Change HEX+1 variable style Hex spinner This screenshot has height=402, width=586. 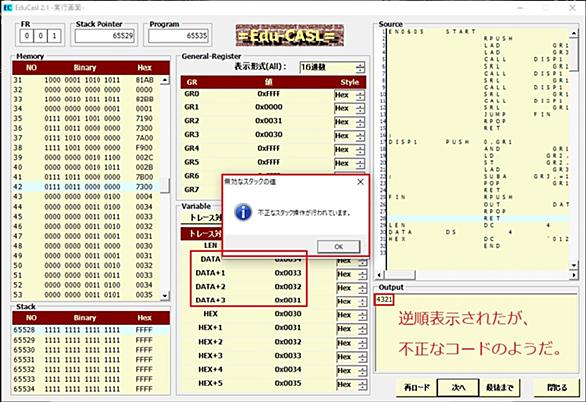click(362, 330)
